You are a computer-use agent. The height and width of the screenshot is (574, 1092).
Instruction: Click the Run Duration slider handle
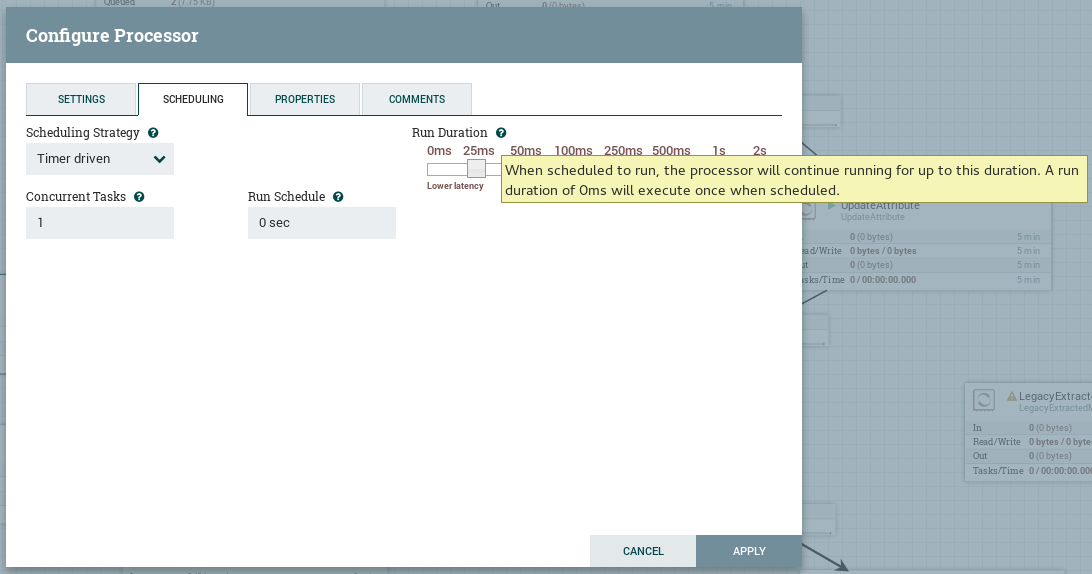coord(476,169)
